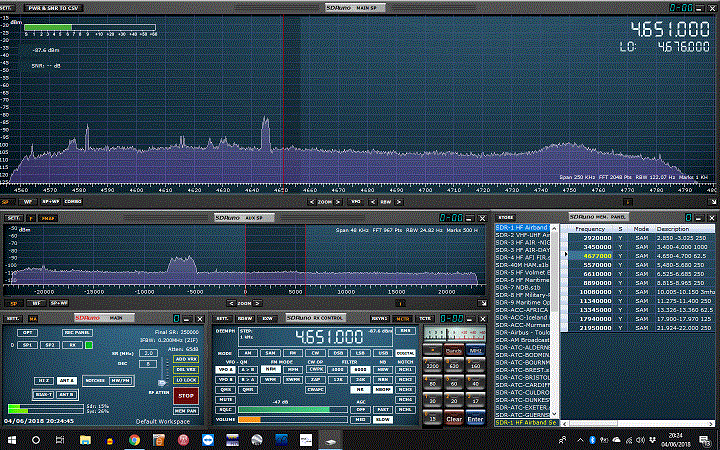Click the horizontal scrollbar right arrow in Memory Panel
The height and width of the screenshot is (450, 720).
pyautogui.click(x=711, y=423)
